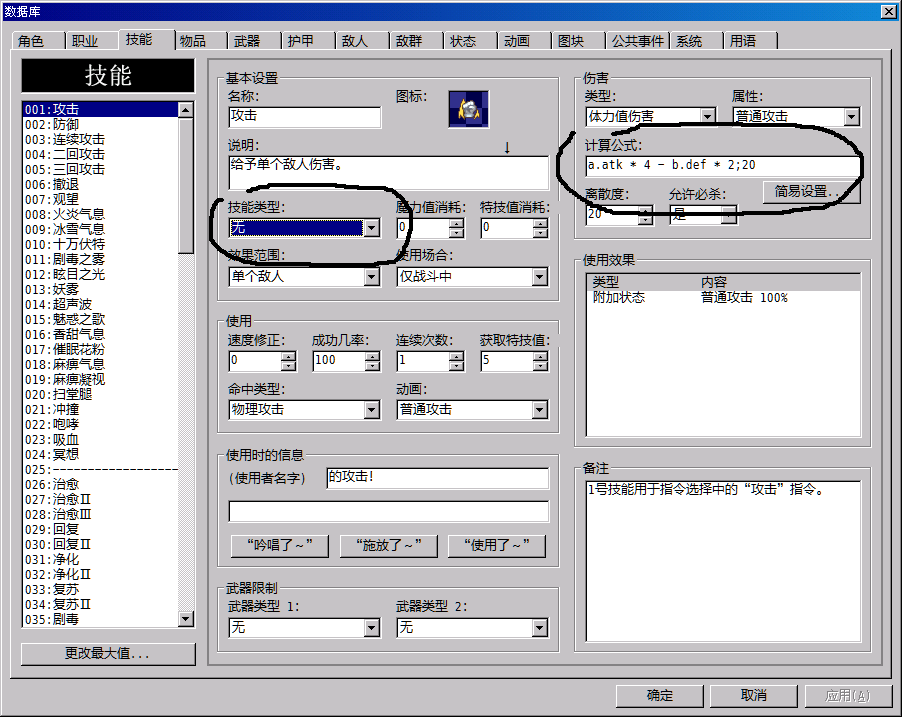Switch to the 角色 tab

[37, 41]
